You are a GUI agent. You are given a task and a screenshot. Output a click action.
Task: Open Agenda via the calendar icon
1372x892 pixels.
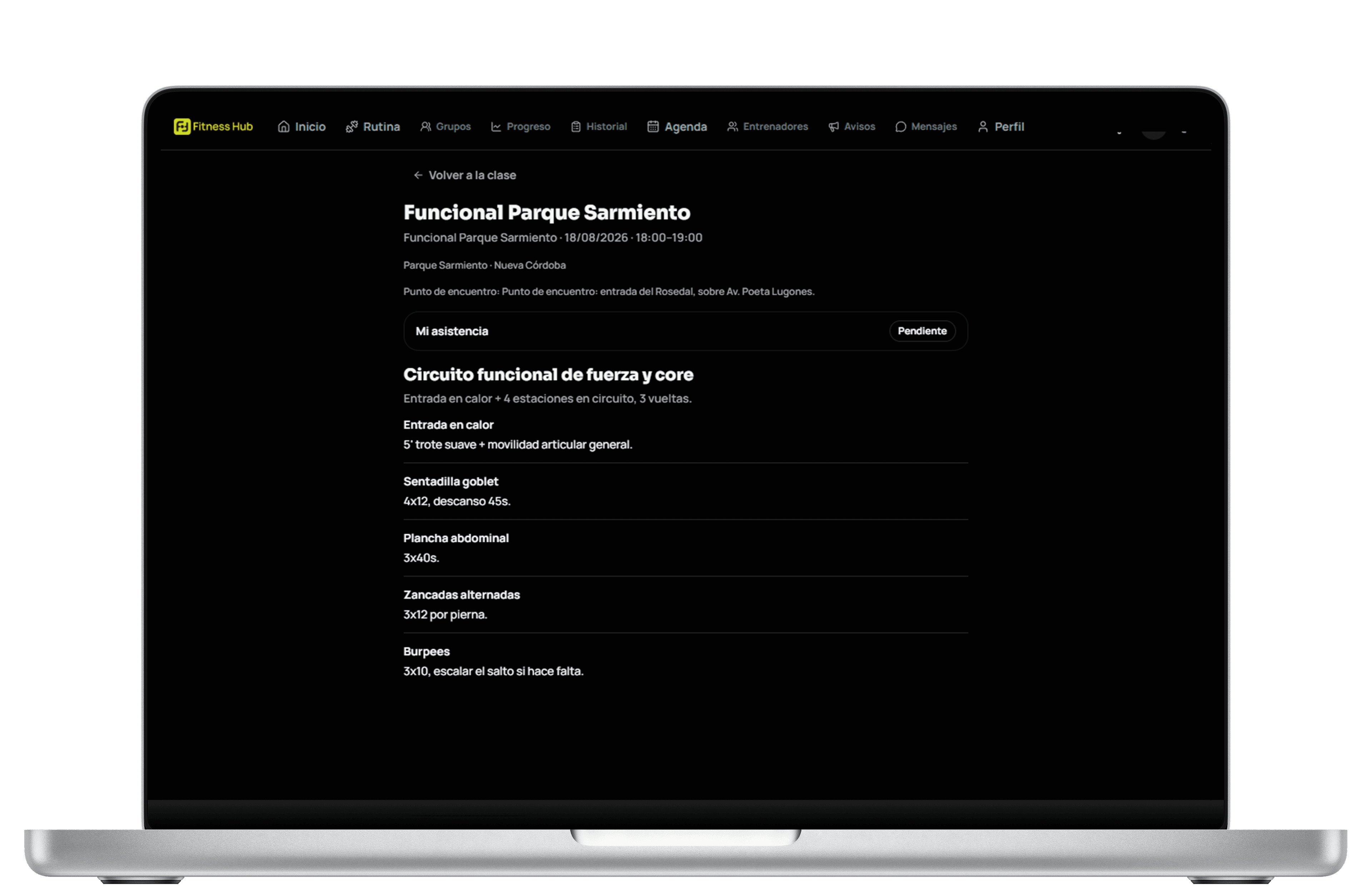click(652, 126)
